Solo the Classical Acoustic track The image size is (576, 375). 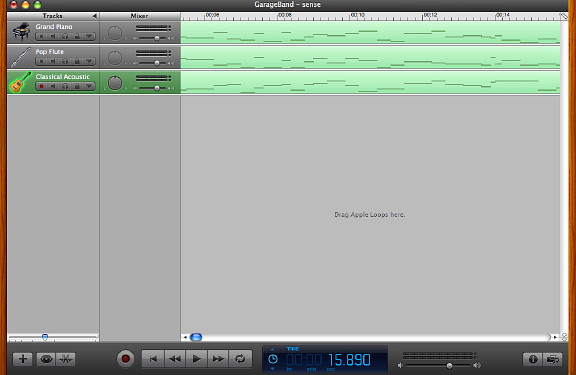click(65, 86)
